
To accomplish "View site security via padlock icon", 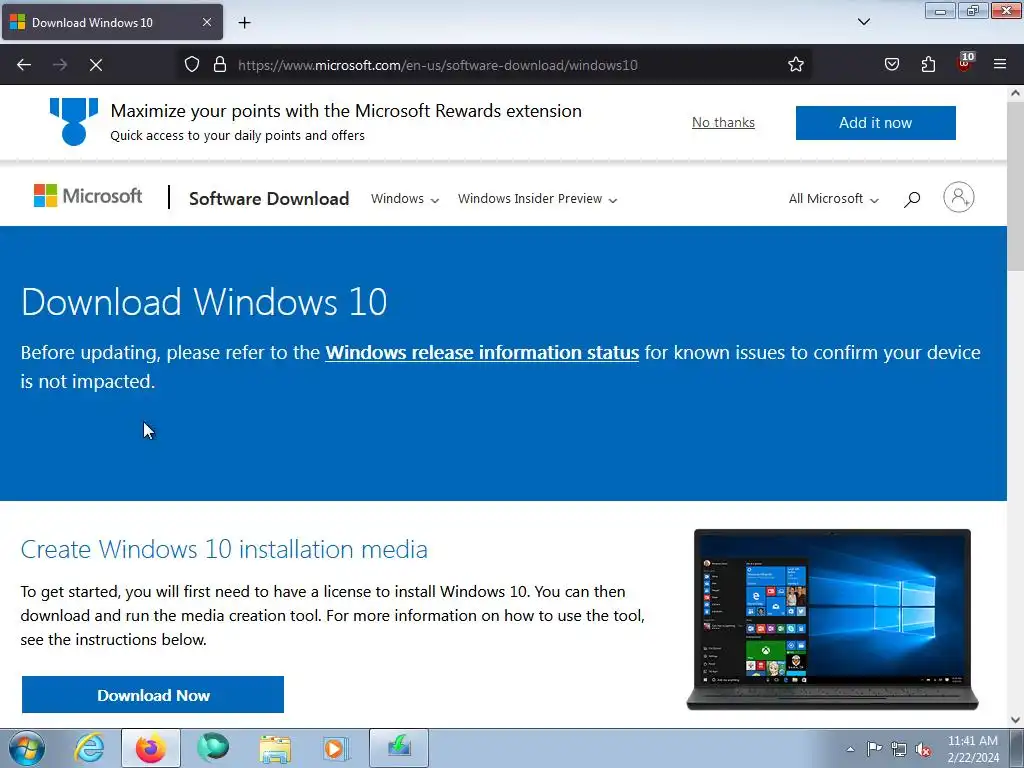I will tap(220, 65).
